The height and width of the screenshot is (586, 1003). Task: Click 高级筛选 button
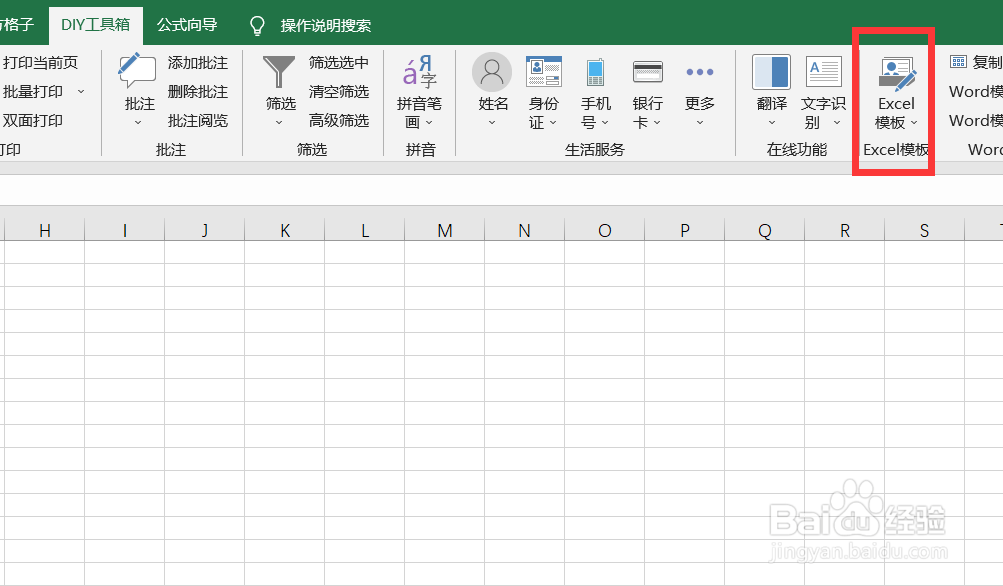coord(339,120)
